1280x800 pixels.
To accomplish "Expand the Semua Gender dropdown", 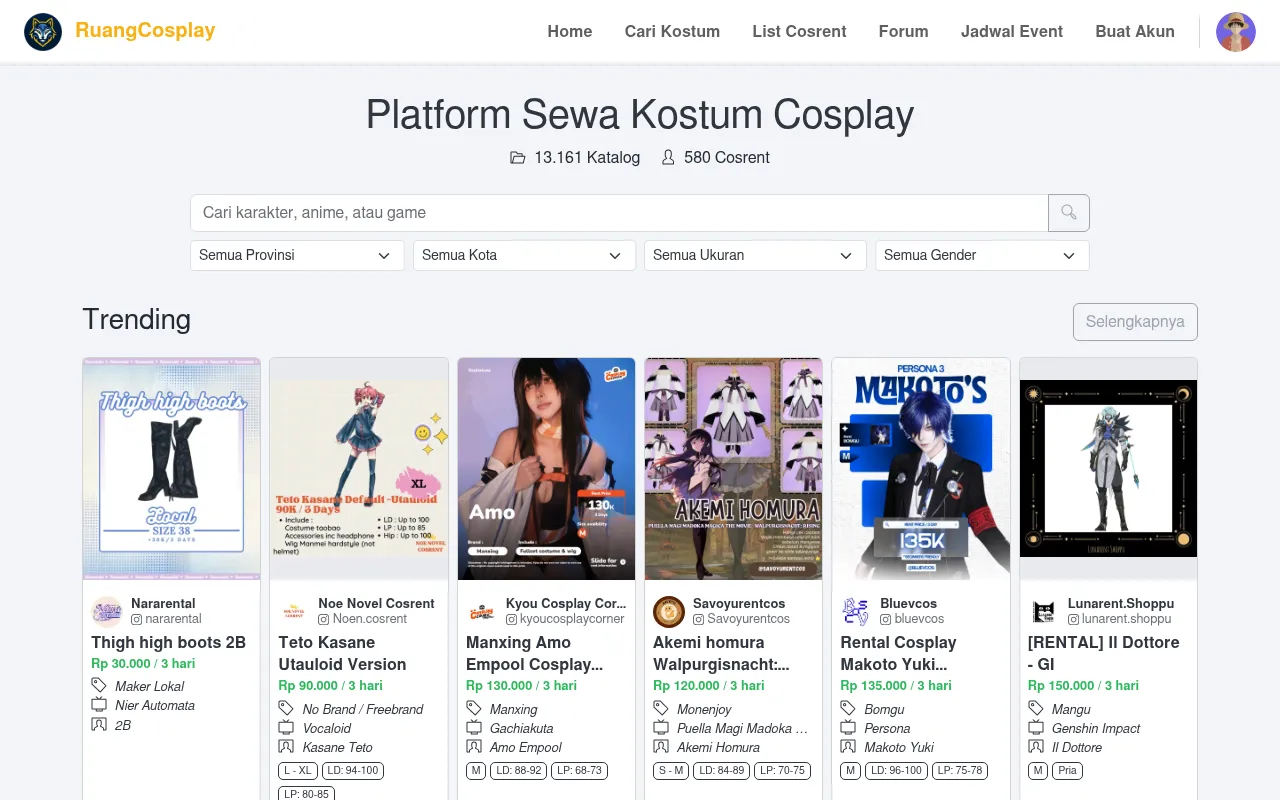I will (x=982, y=255).
